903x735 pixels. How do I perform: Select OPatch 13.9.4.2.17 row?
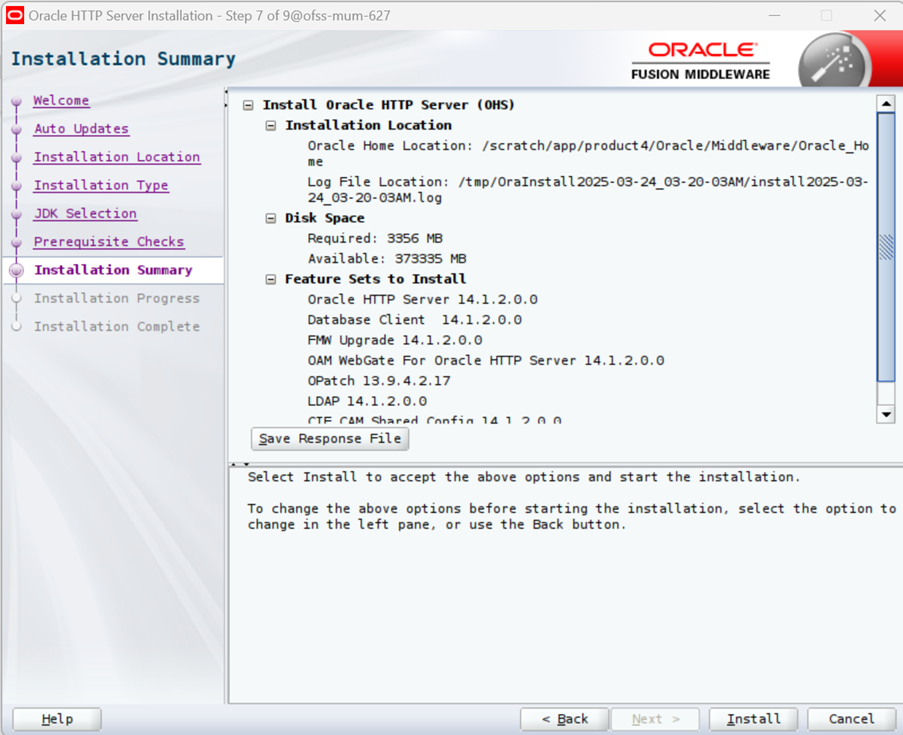[379, 381]
